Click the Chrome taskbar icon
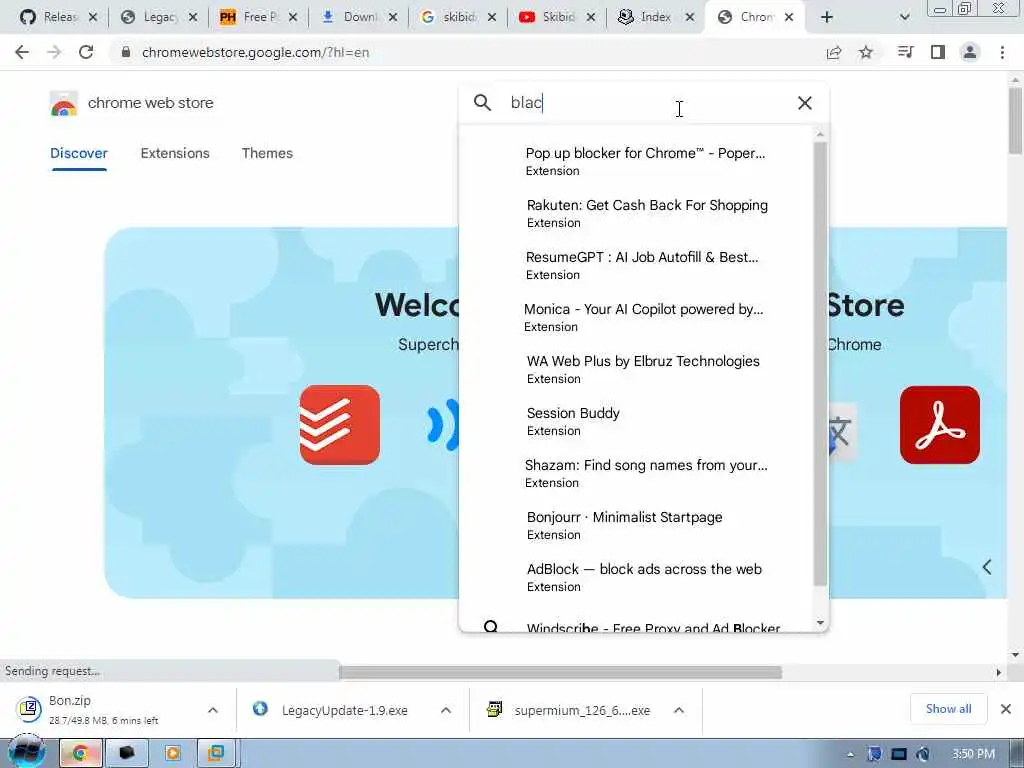Image resolution: width=1024 pixels, height=768 pixels. tap(80, 753)
